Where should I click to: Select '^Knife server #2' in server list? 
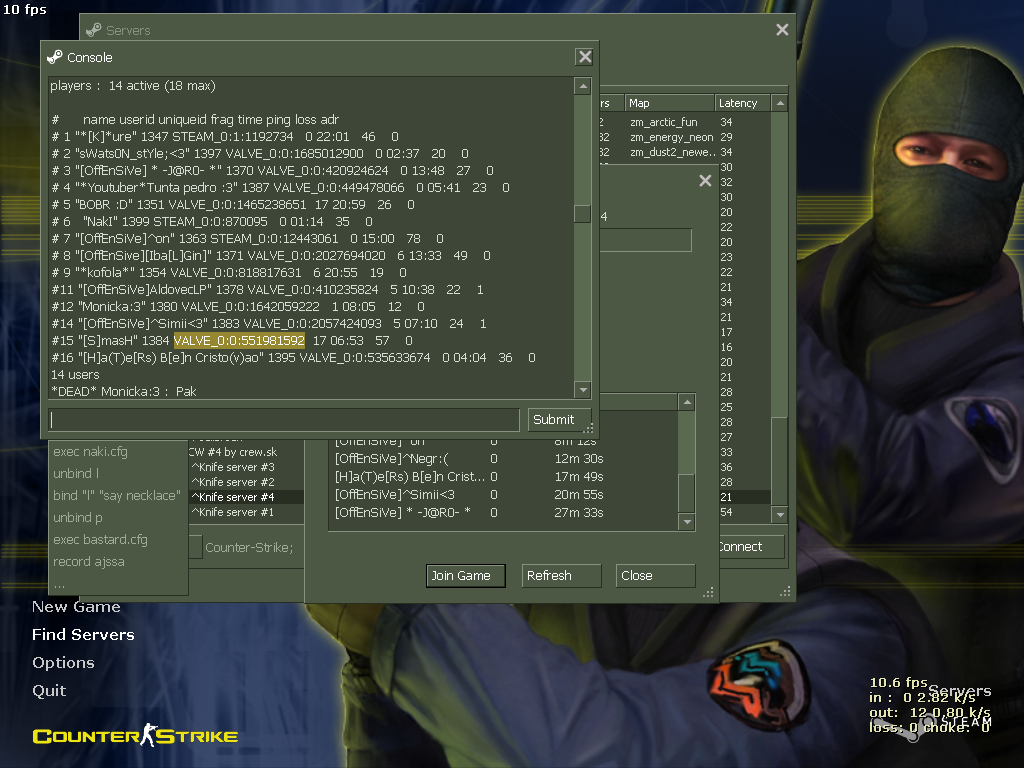(246, 482)
